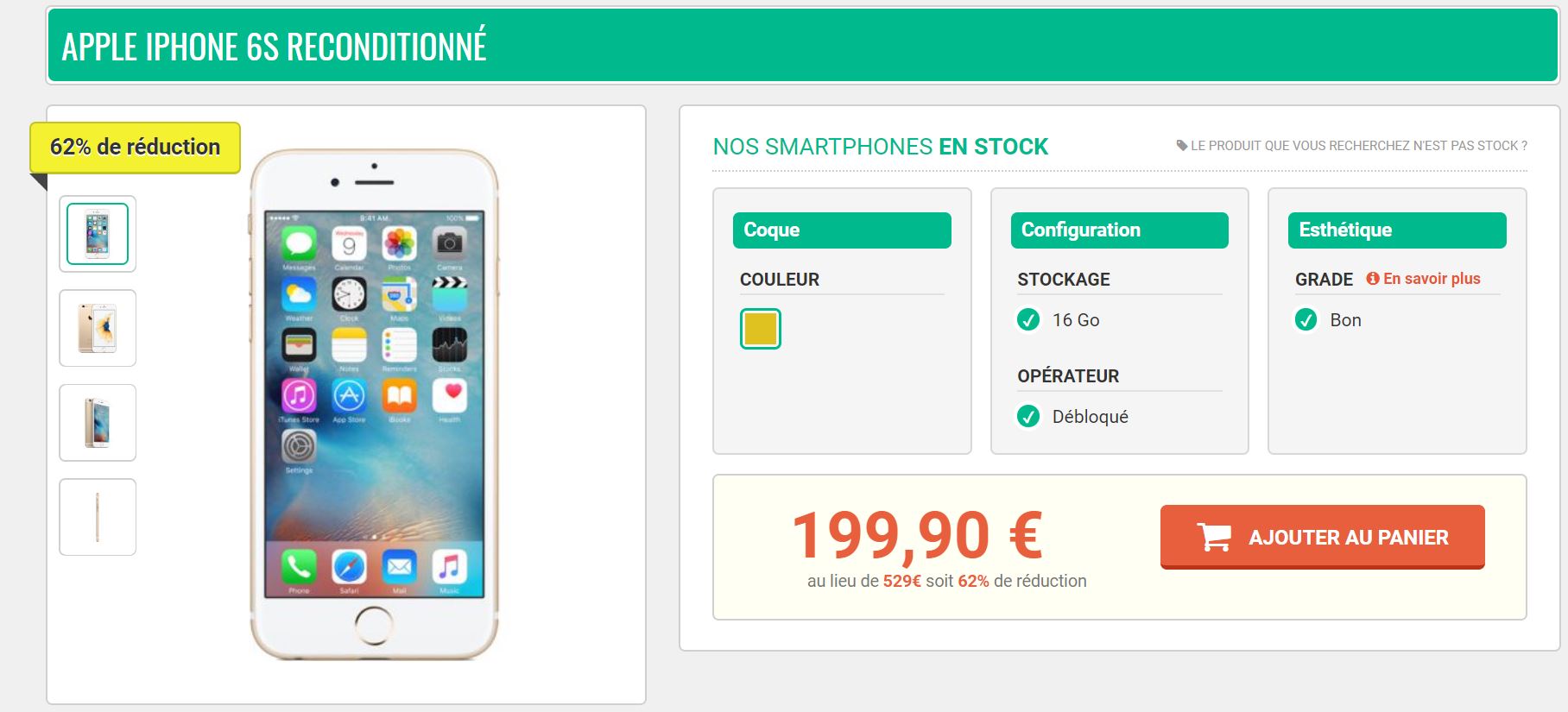Open the third angled iPhone thumbnail
1568x712 pixels.
pyautogui.click(x=98, y=423)
